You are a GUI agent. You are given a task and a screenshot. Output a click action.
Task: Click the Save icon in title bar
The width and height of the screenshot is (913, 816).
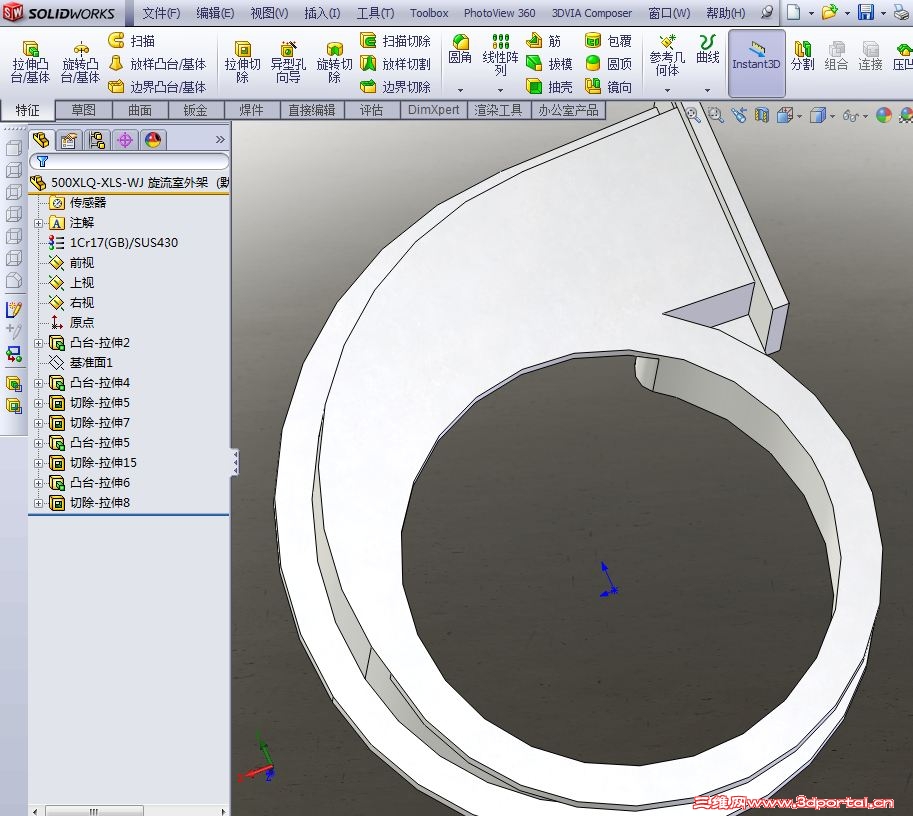[866, 12]
